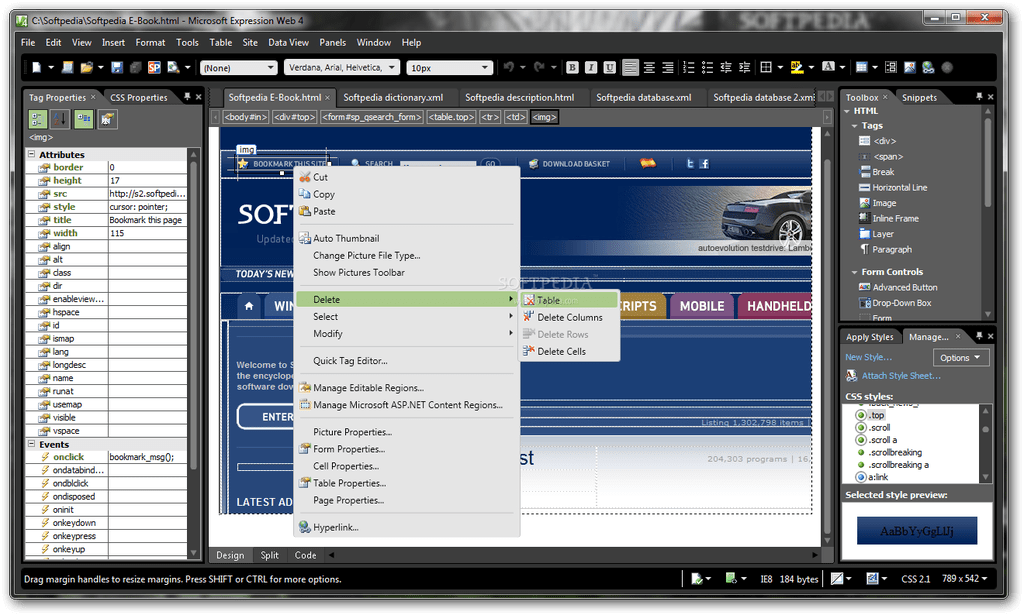Click the Font Color A button
This screenshot has width=1024, height=615.
click(x=828, y=67)
